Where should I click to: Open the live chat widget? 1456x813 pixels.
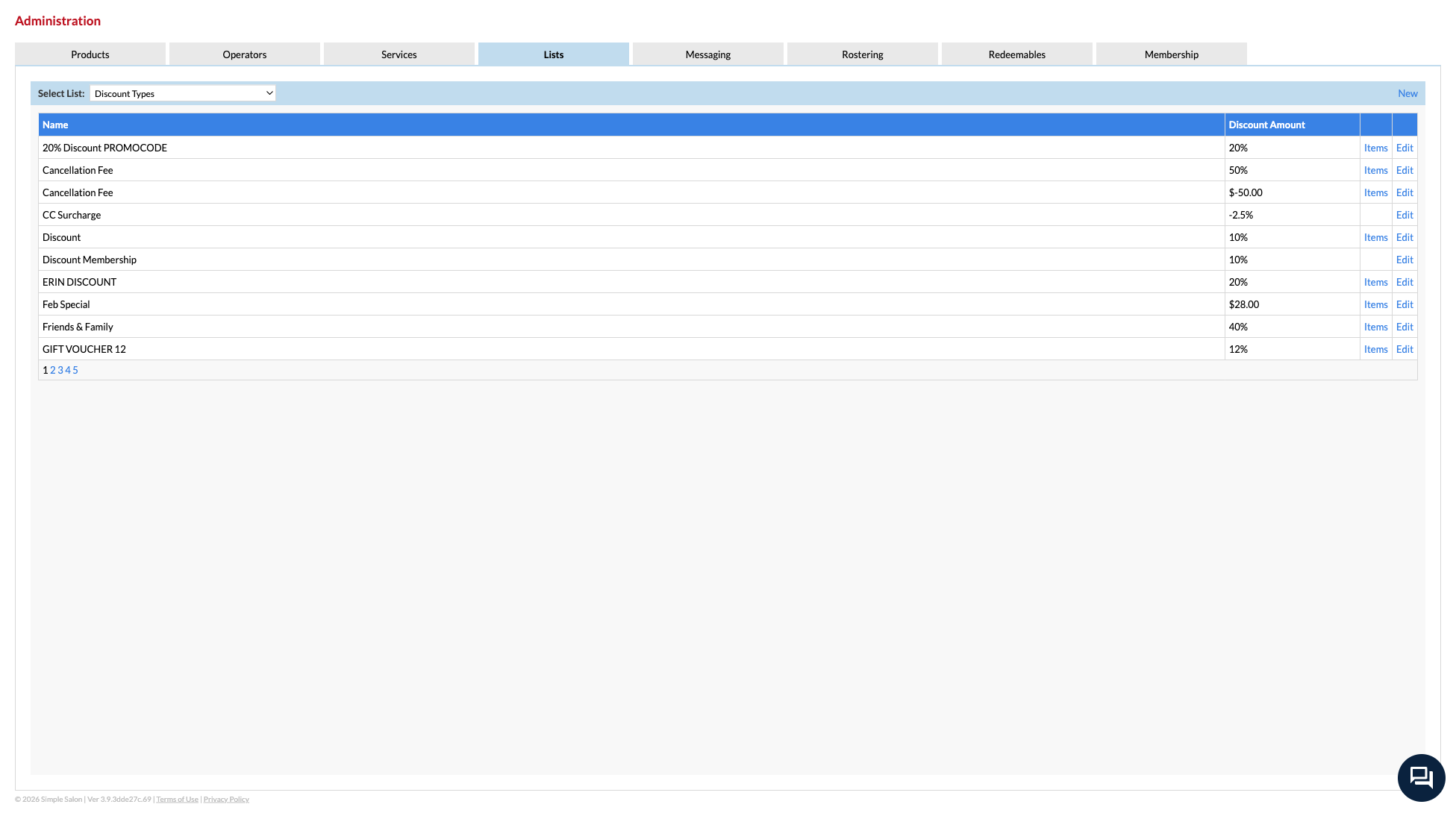[1420, 777]
